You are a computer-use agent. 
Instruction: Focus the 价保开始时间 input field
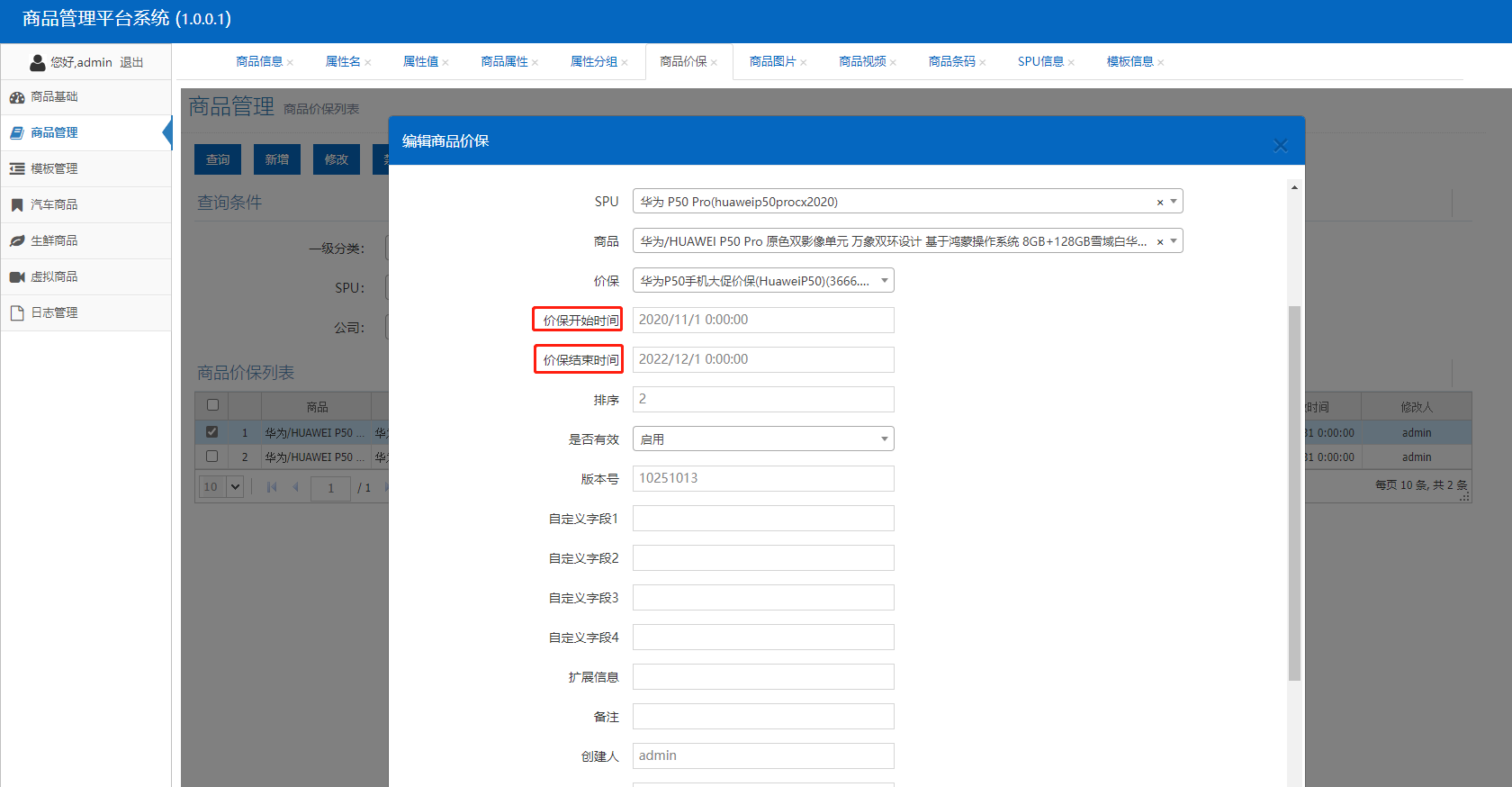pos(763,321)
